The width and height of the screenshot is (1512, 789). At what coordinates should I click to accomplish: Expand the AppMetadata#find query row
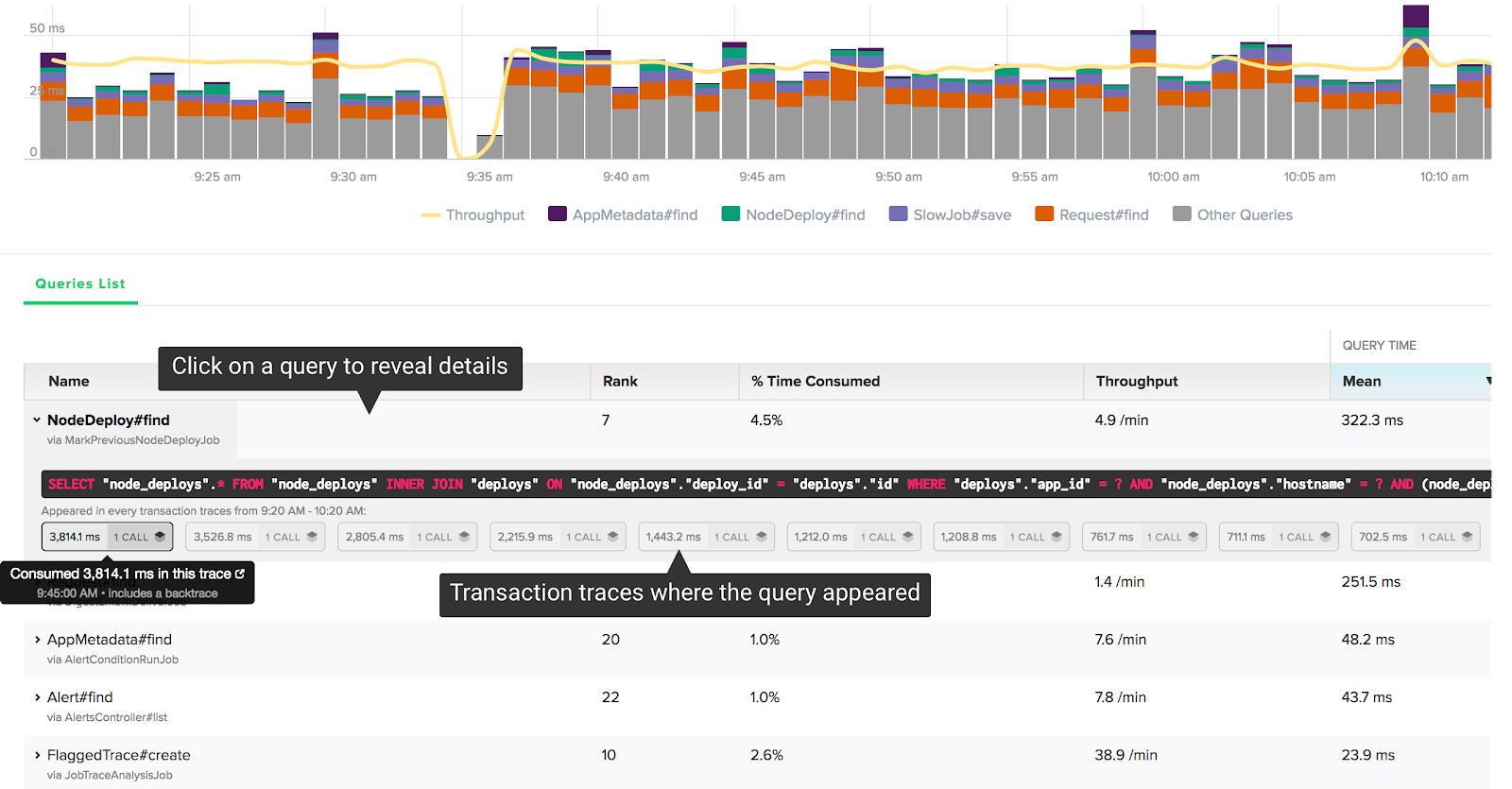point(37,640)
